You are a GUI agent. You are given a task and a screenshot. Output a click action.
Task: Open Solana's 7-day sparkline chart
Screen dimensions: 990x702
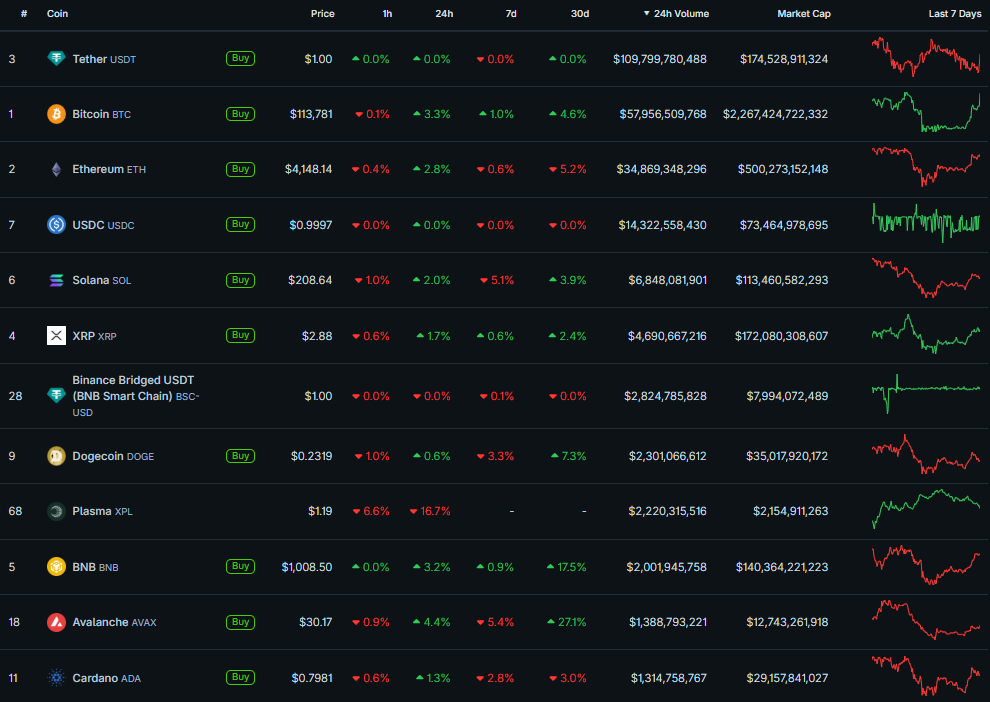[x=926, y=278]
